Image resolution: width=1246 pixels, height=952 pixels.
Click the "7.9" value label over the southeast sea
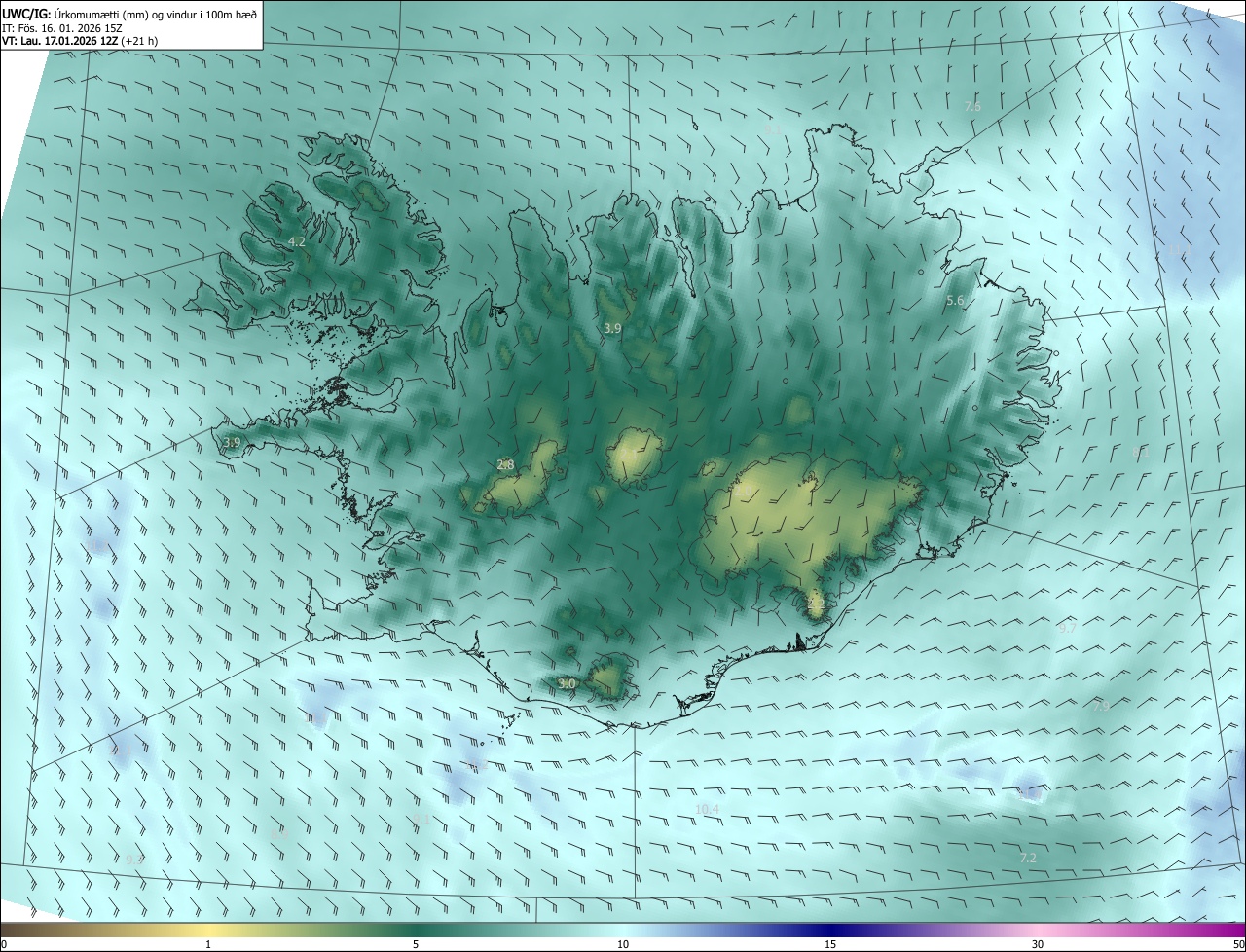[1101, 706]
